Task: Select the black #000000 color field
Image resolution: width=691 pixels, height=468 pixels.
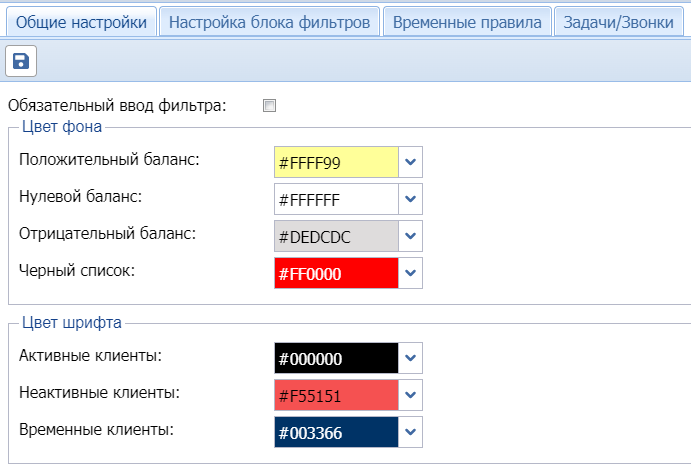Action: [x=336, y=358]
